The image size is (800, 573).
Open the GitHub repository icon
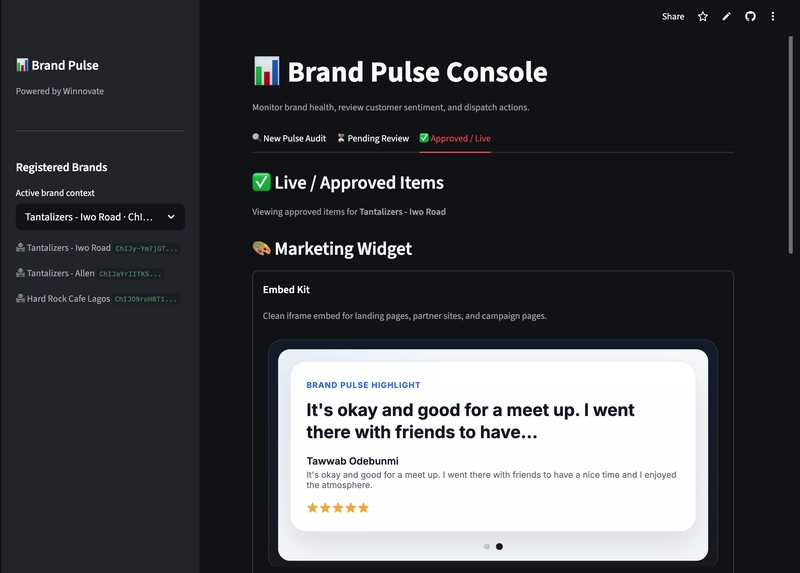(750, 16)
